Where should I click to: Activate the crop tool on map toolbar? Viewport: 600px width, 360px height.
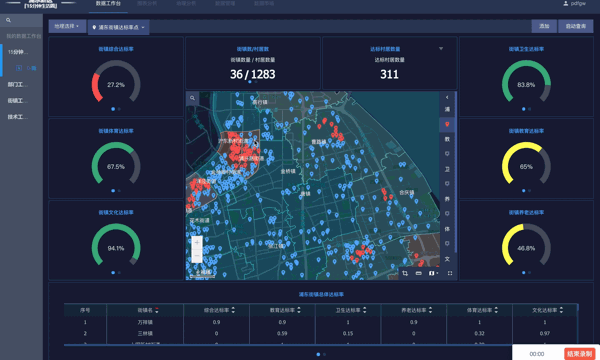pyautogui.click(x=405, y=273)
